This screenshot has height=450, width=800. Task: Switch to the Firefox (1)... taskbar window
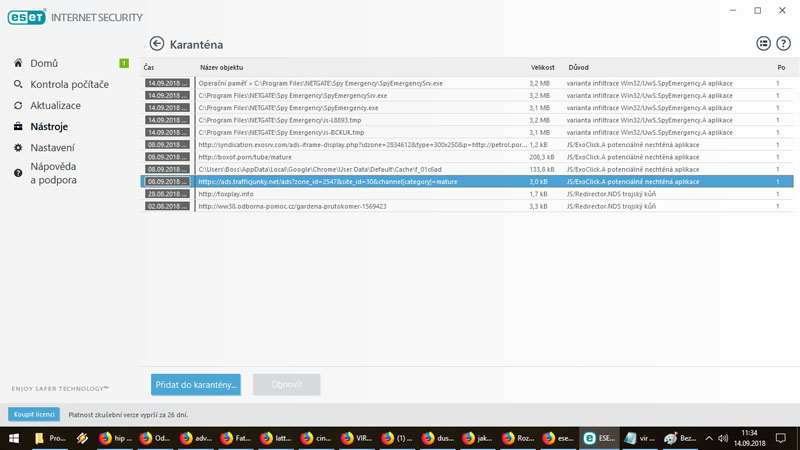[397, 438]
